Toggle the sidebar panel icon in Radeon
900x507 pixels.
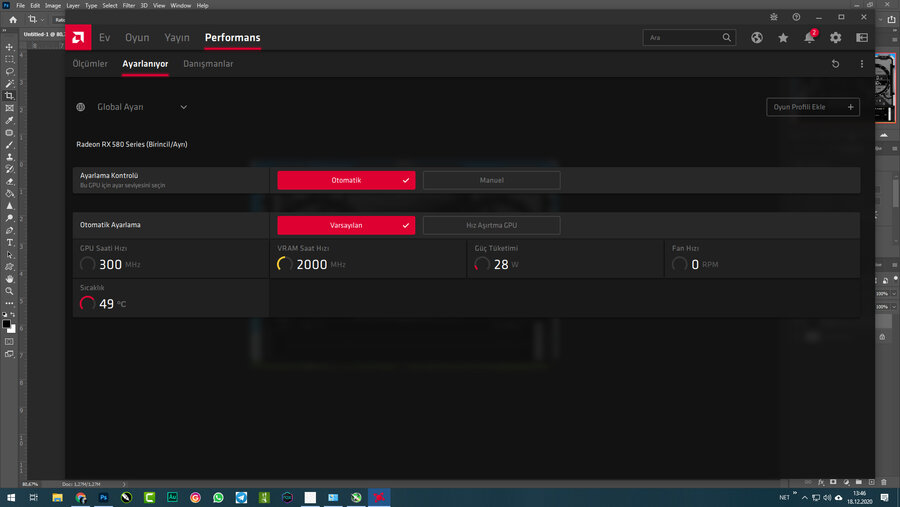(x=862, y=37)
